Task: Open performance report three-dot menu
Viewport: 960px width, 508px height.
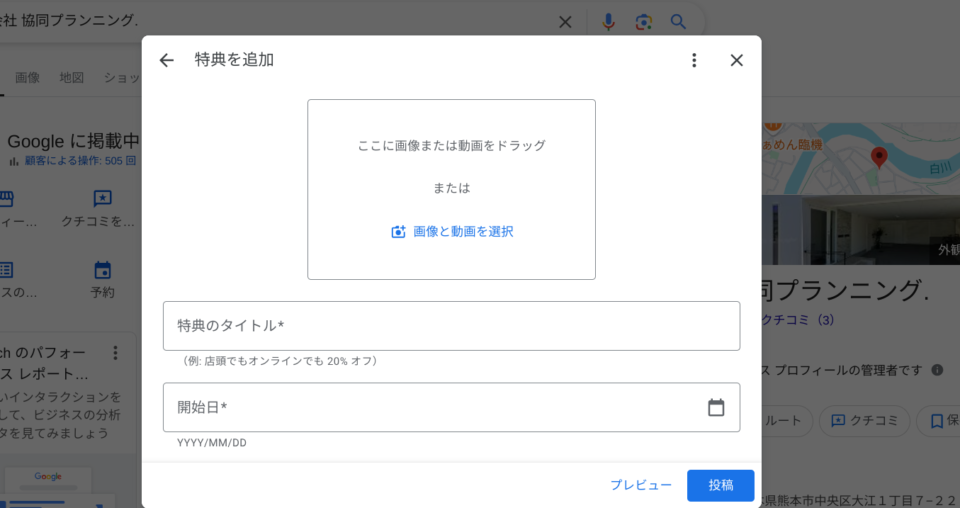Action: coord(115,353)
